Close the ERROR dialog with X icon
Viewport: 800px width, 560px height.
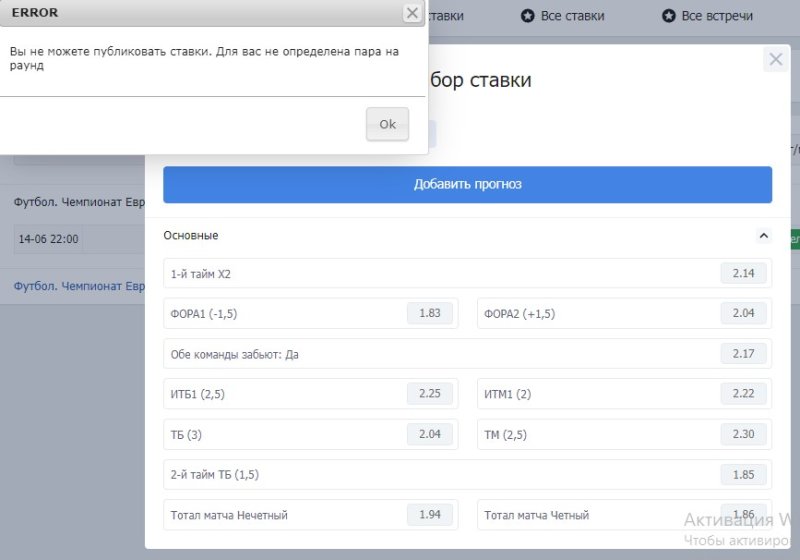point(412,13)
